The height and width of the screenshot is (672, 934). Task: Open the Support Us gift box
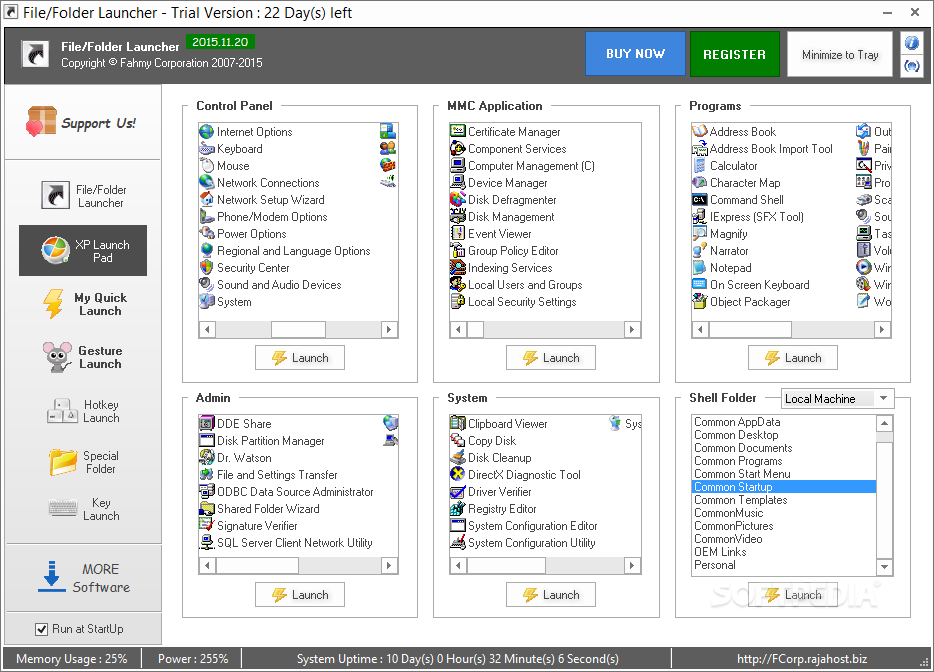[41, 121]
